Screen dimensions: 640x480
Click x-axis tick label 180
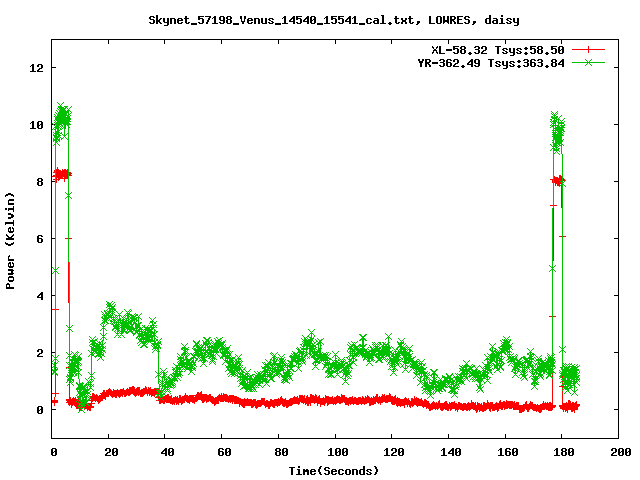pos(564,452)
